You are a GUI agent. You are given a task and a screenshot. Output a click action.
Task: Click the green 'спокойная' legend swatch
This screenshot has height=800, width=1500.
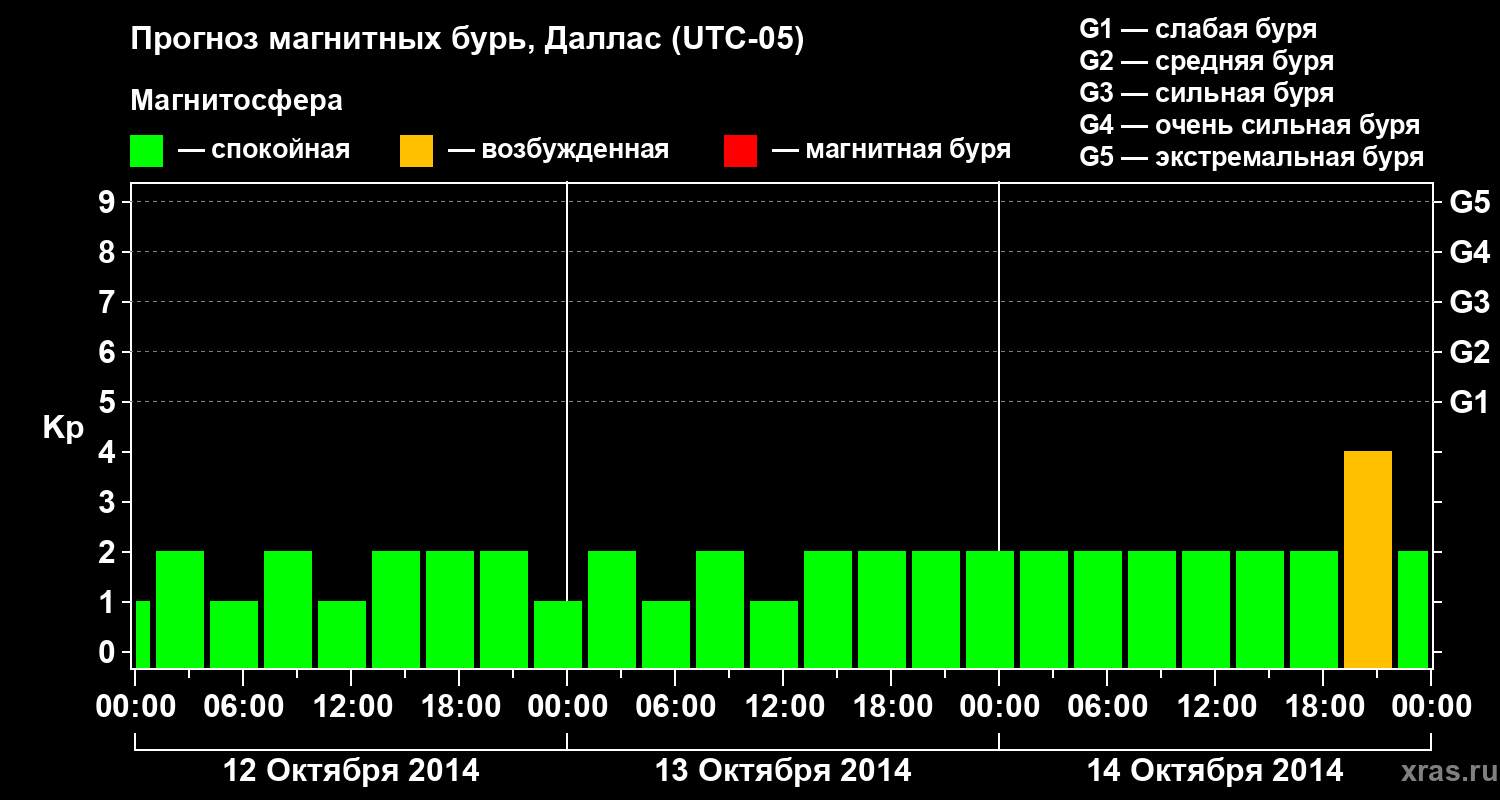point(146,151)
